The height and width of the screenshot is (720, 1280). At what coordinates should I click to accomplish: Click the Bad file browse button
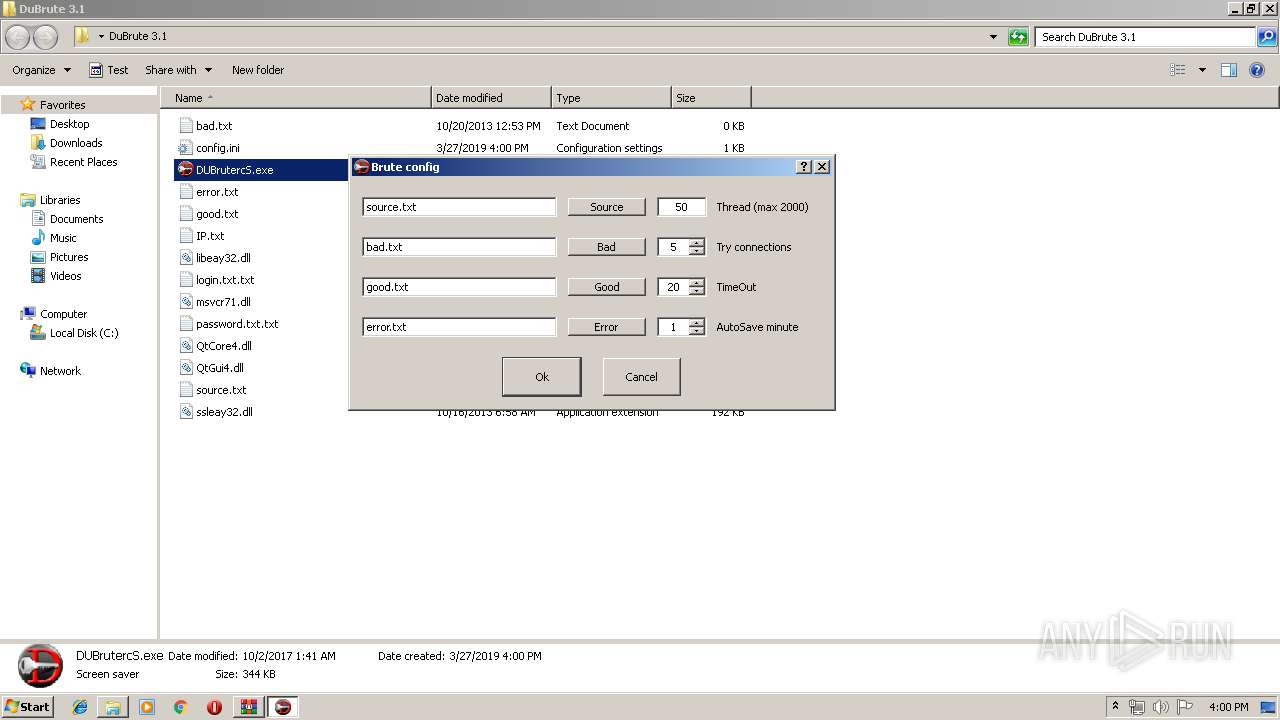606,247
